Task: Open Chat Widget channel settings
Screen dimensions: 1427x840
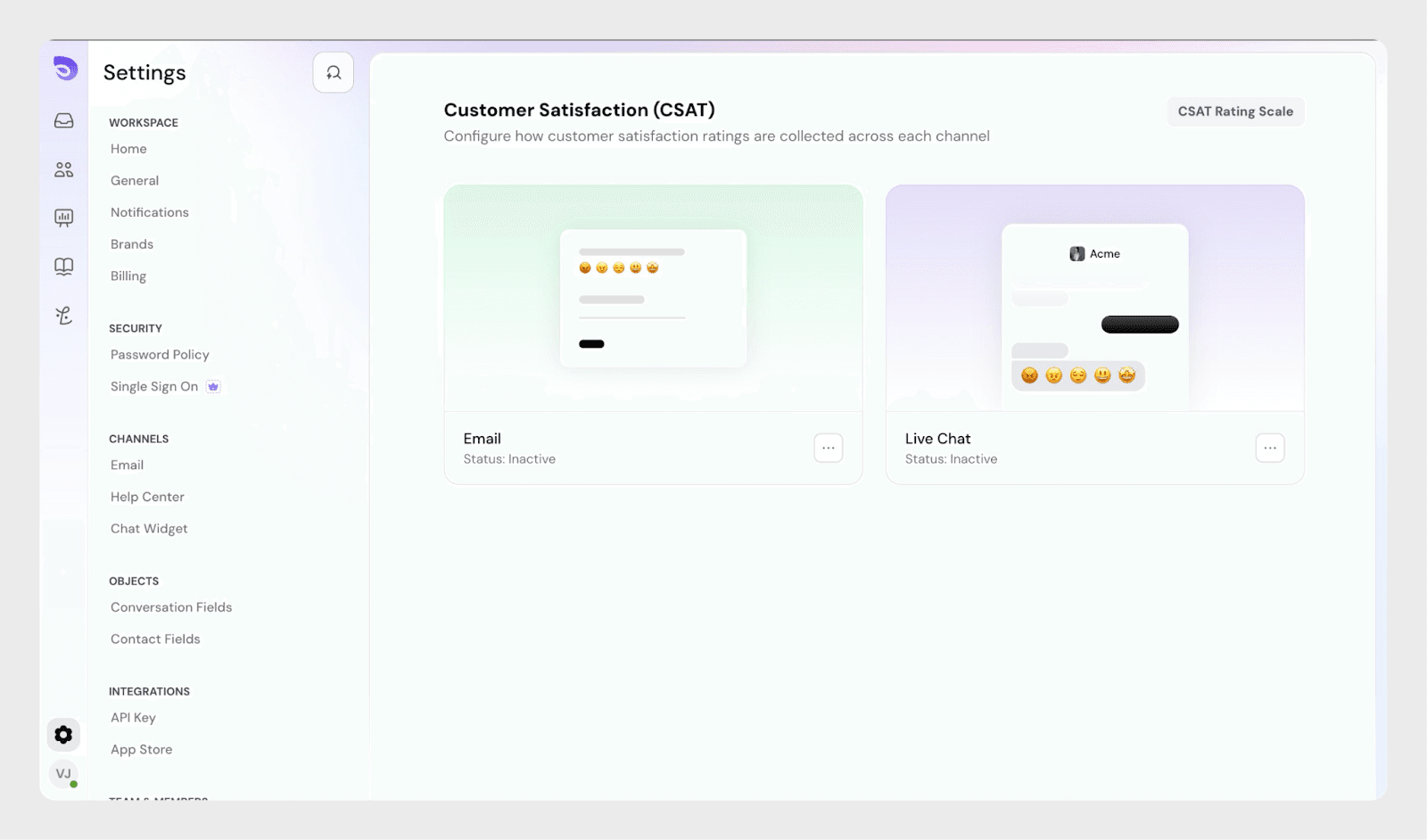Action: coord(149,529)
